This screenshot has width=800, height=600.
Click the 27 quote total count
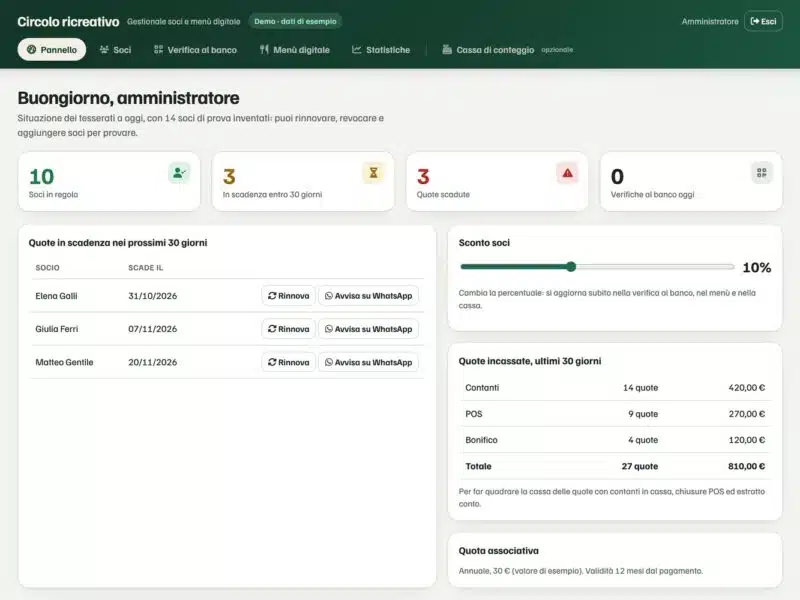point(640,466)
